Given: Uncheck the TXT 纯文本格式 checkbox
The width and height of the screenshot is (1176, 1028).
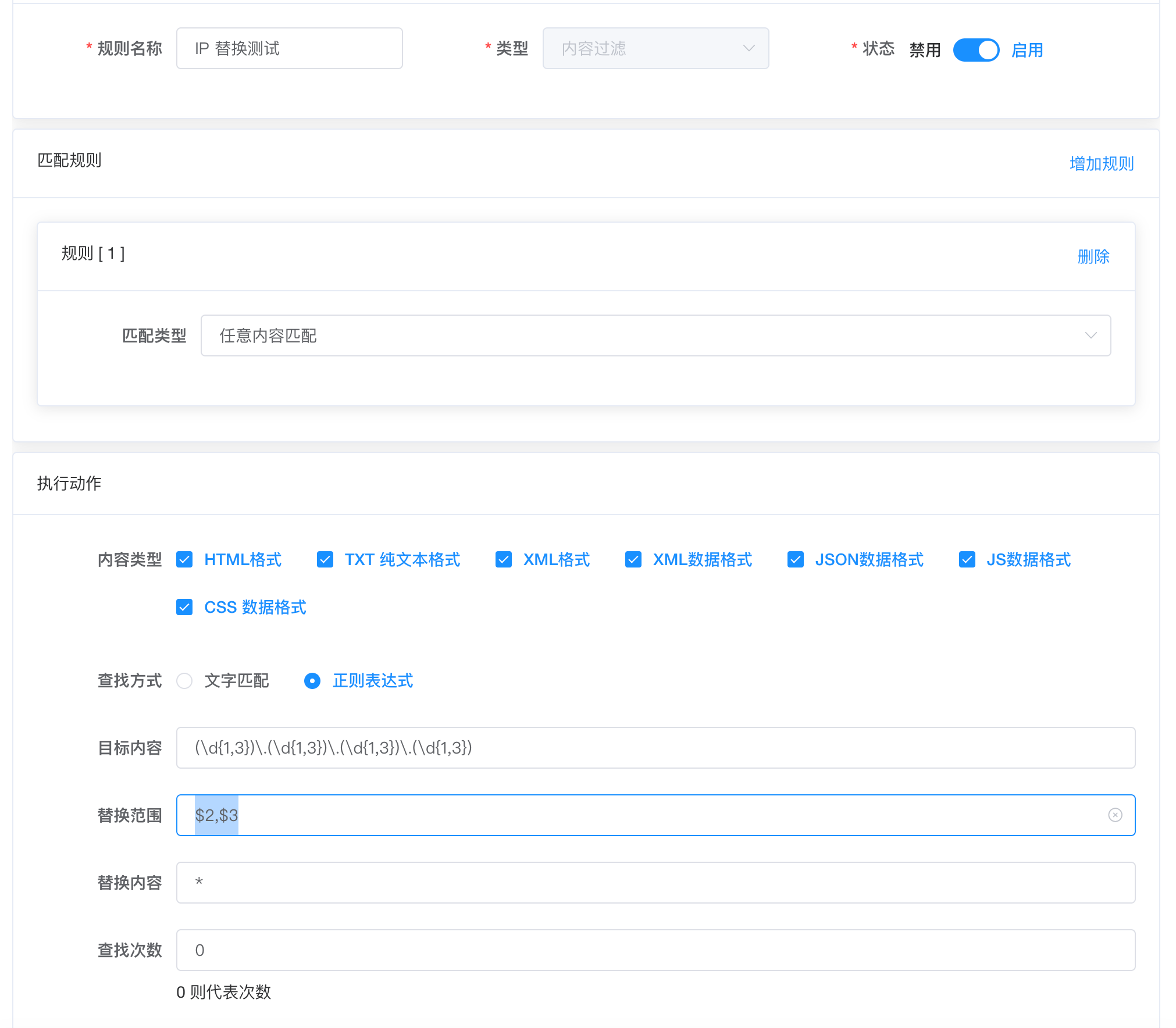Looking at the screenshot, I should click(325, 559).
